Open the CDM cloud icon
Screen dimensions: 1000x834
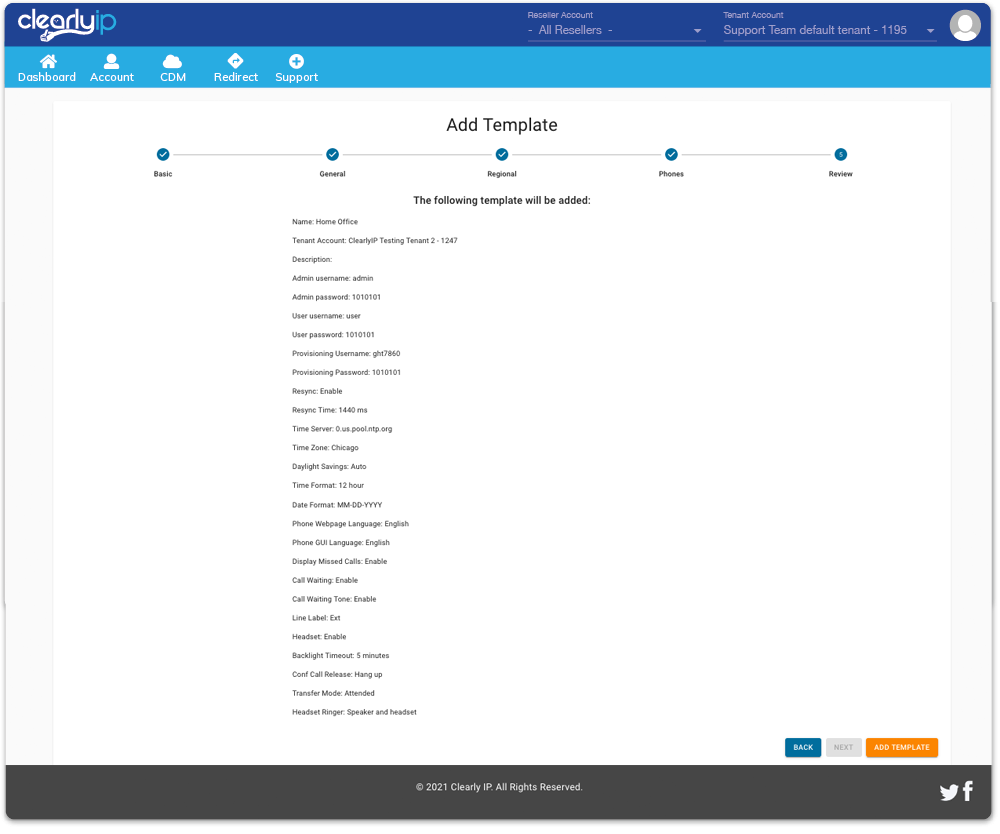pos(172,62)
